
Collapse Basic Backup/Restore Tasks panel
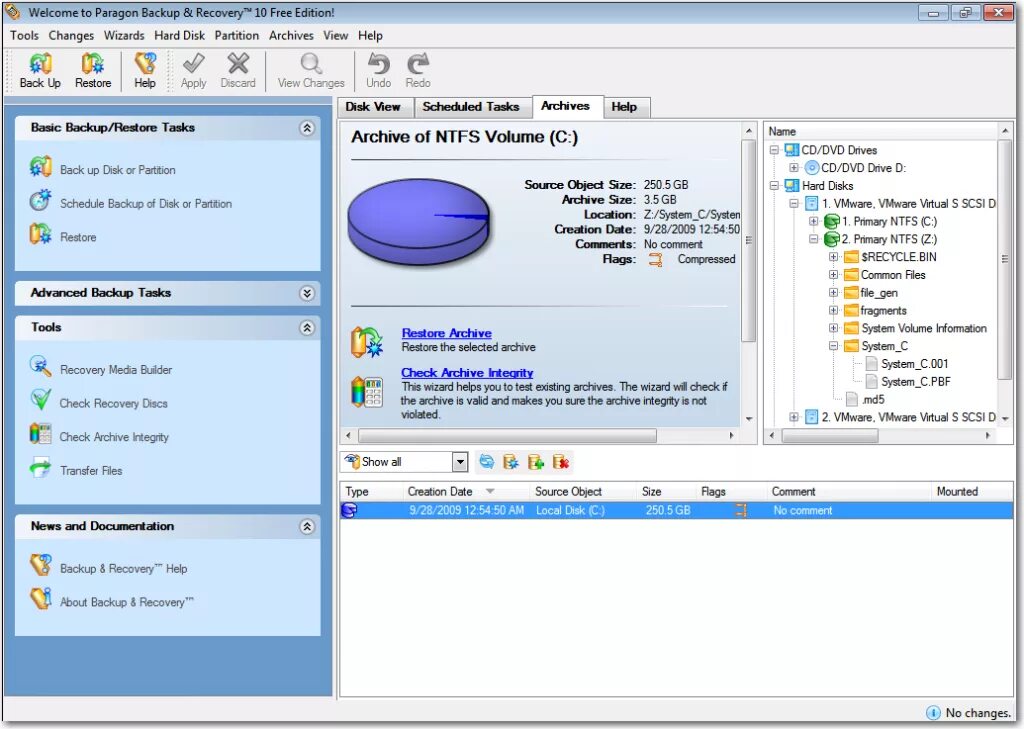point(307,128)
